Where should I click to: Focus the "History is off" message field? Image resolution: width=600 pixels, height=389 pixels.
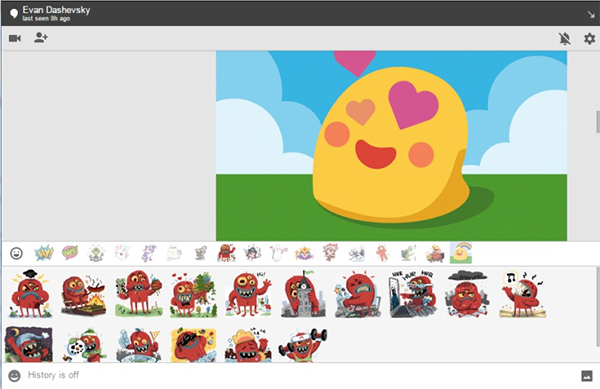pyautogui.click(x=298, y=375)
